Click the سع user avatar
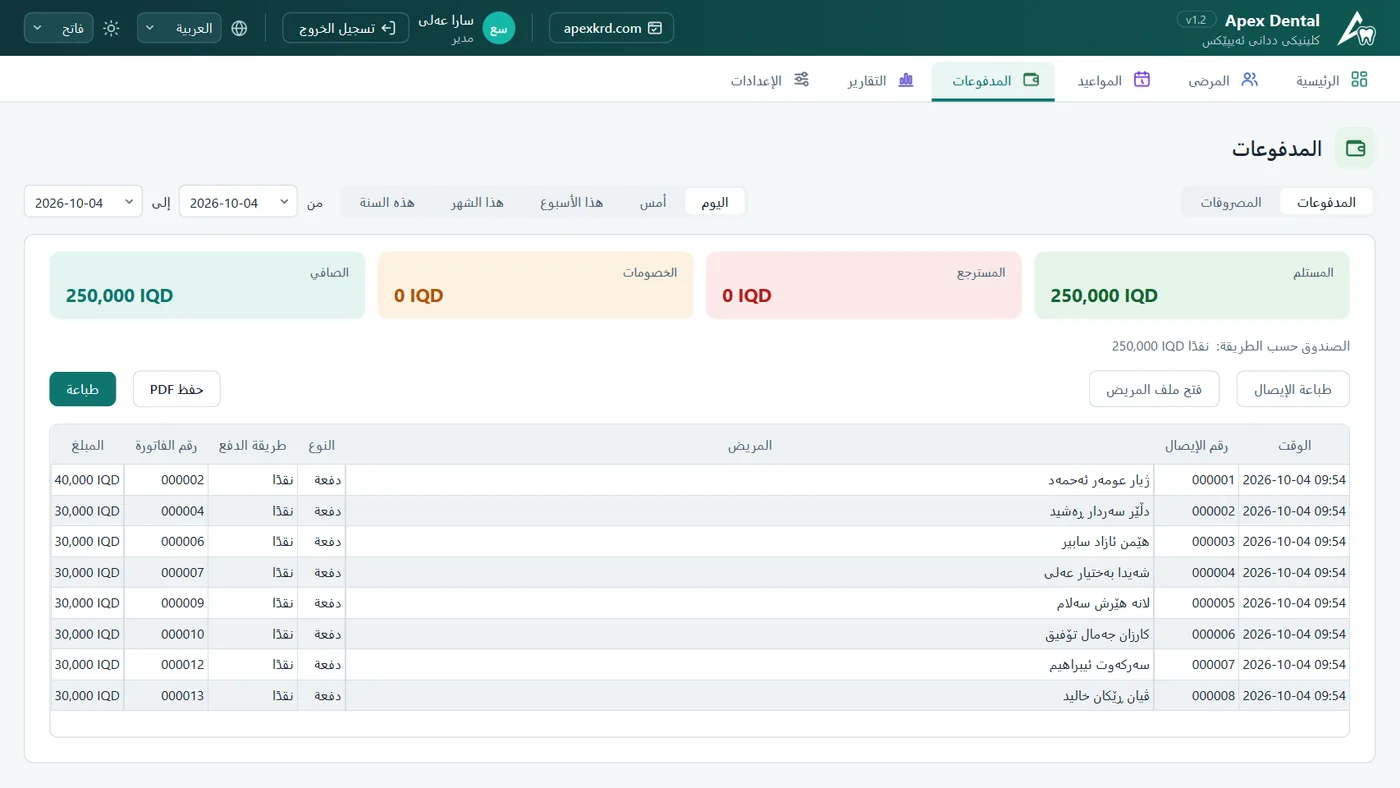Image resolution: width=1400 pixels, height=788 pixels. [499, 28]
